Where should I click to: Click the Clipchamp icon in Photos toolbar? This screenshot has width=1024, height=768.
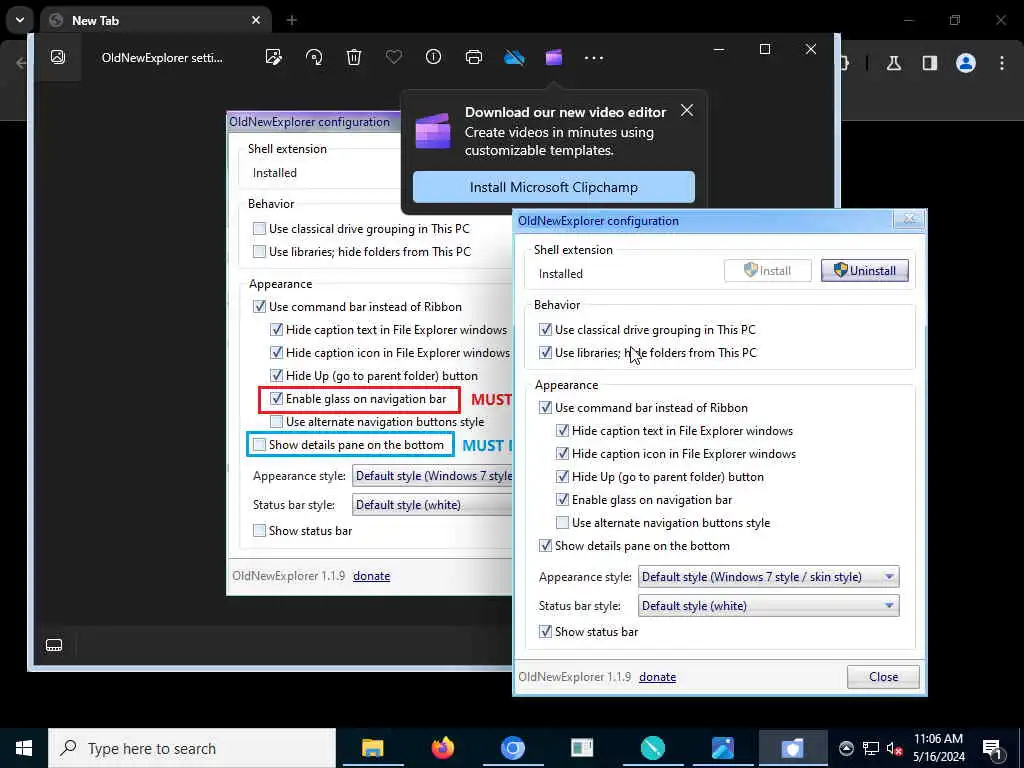(554, 57)
